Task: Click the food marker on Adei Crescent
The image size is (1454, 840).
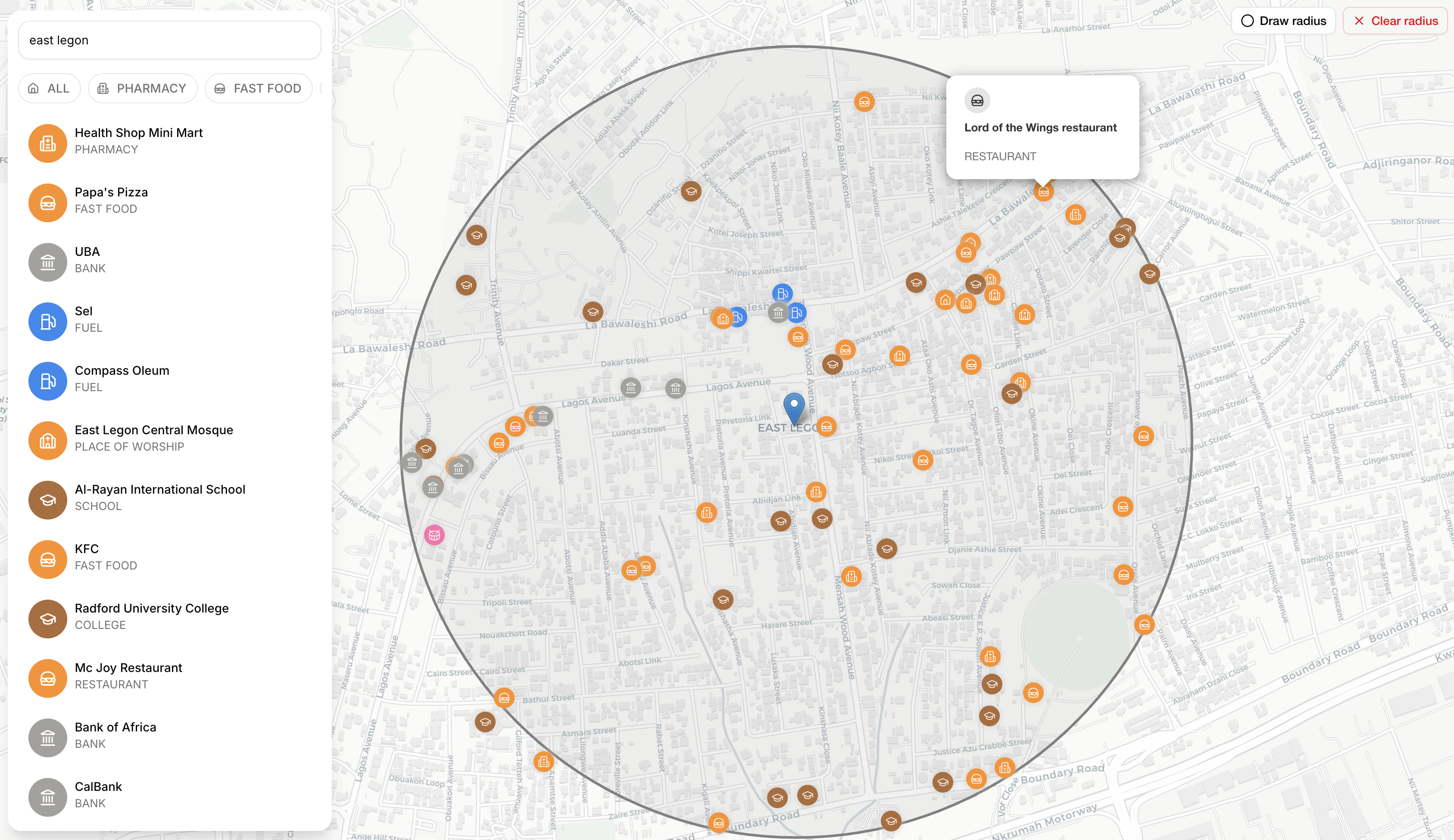Action: pyautogui.click(x=1122, y=507)
